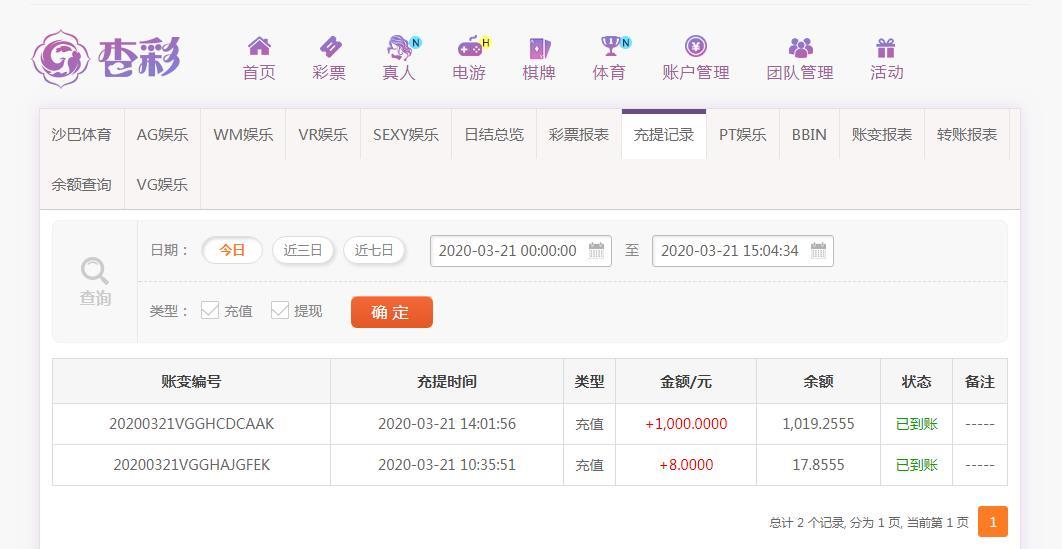Switch to the SEXY娱乐 tab
This screenshot has height=549, width=1062.
406,135
